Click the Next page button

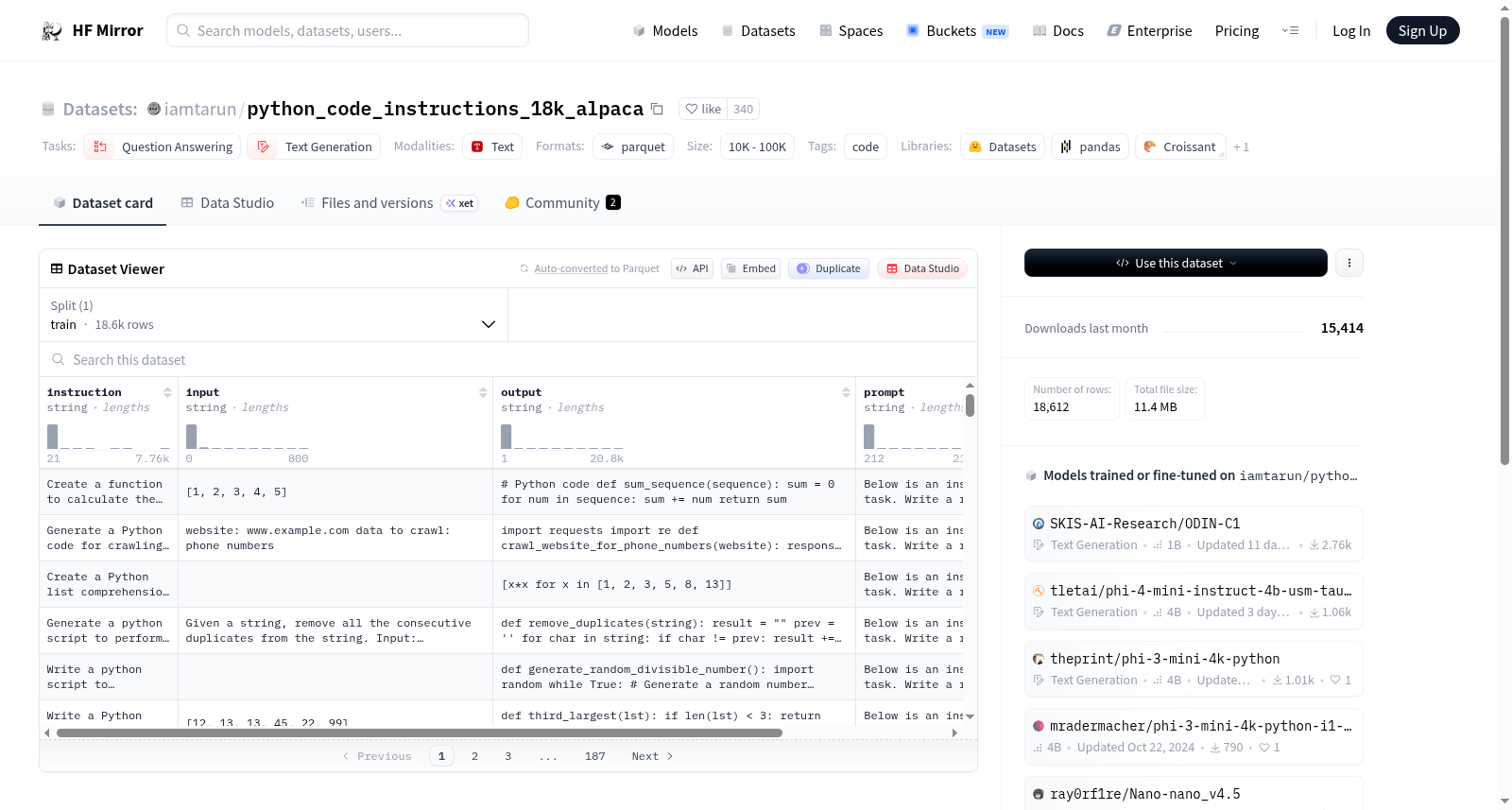coord(652,756)
